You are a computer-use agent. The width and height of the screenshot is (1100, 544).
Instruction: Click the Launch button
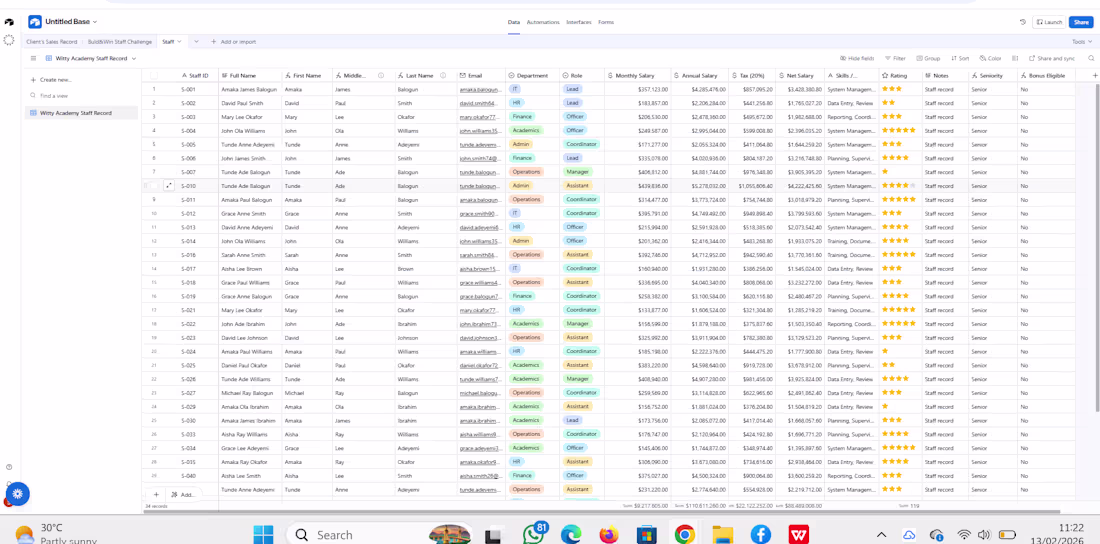(1049, 22)
